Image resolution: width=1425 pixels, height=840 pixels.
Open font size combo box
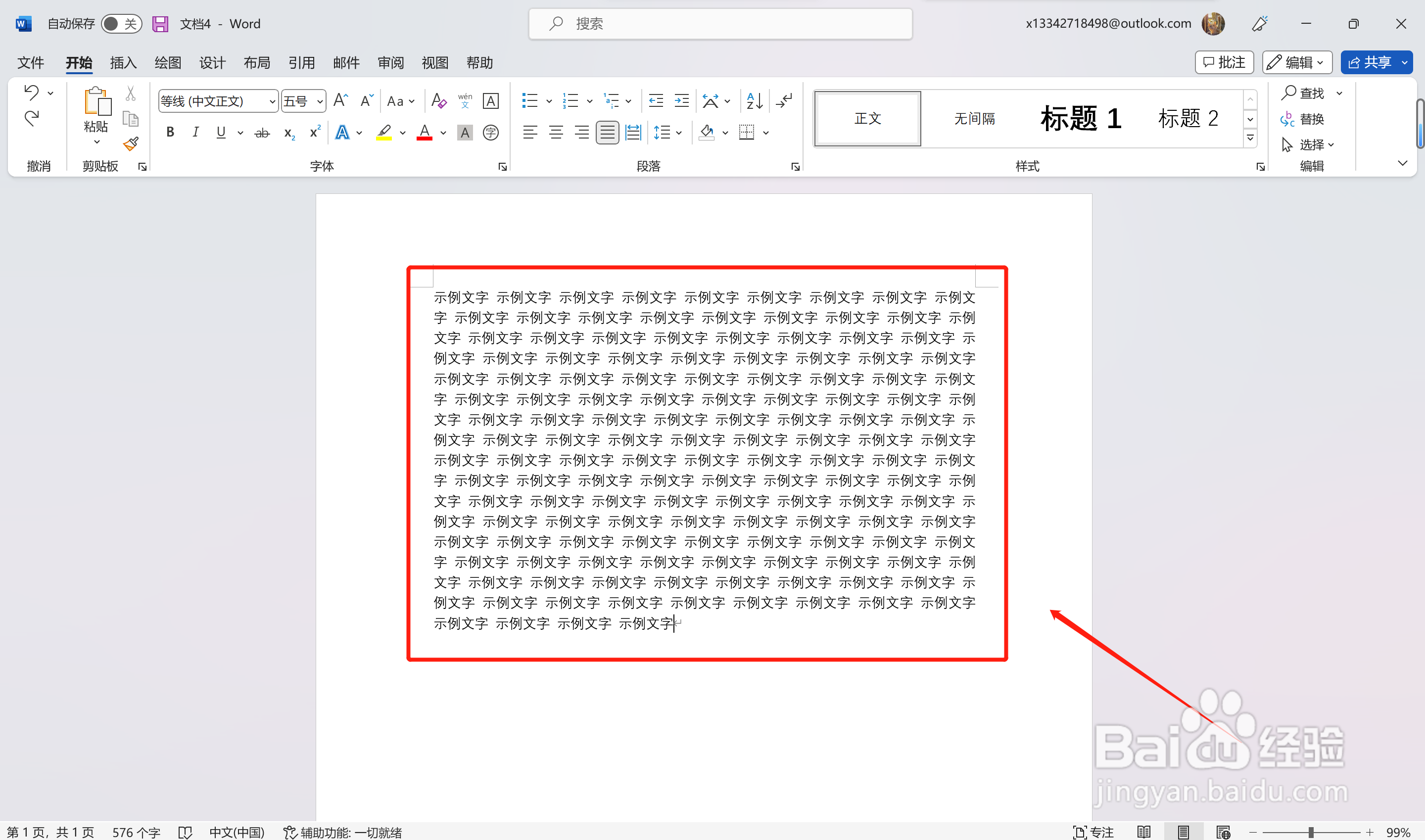click(x=303, y=101)
